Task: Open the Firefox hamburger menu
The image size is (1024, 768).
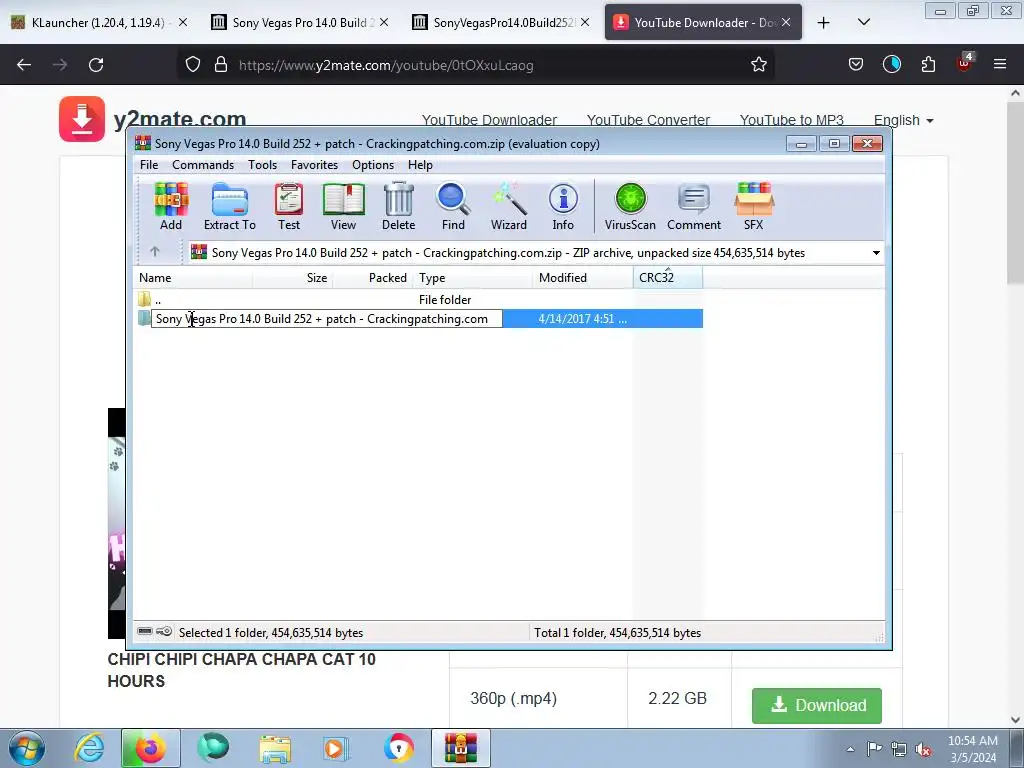Action: pos(1000,65)
